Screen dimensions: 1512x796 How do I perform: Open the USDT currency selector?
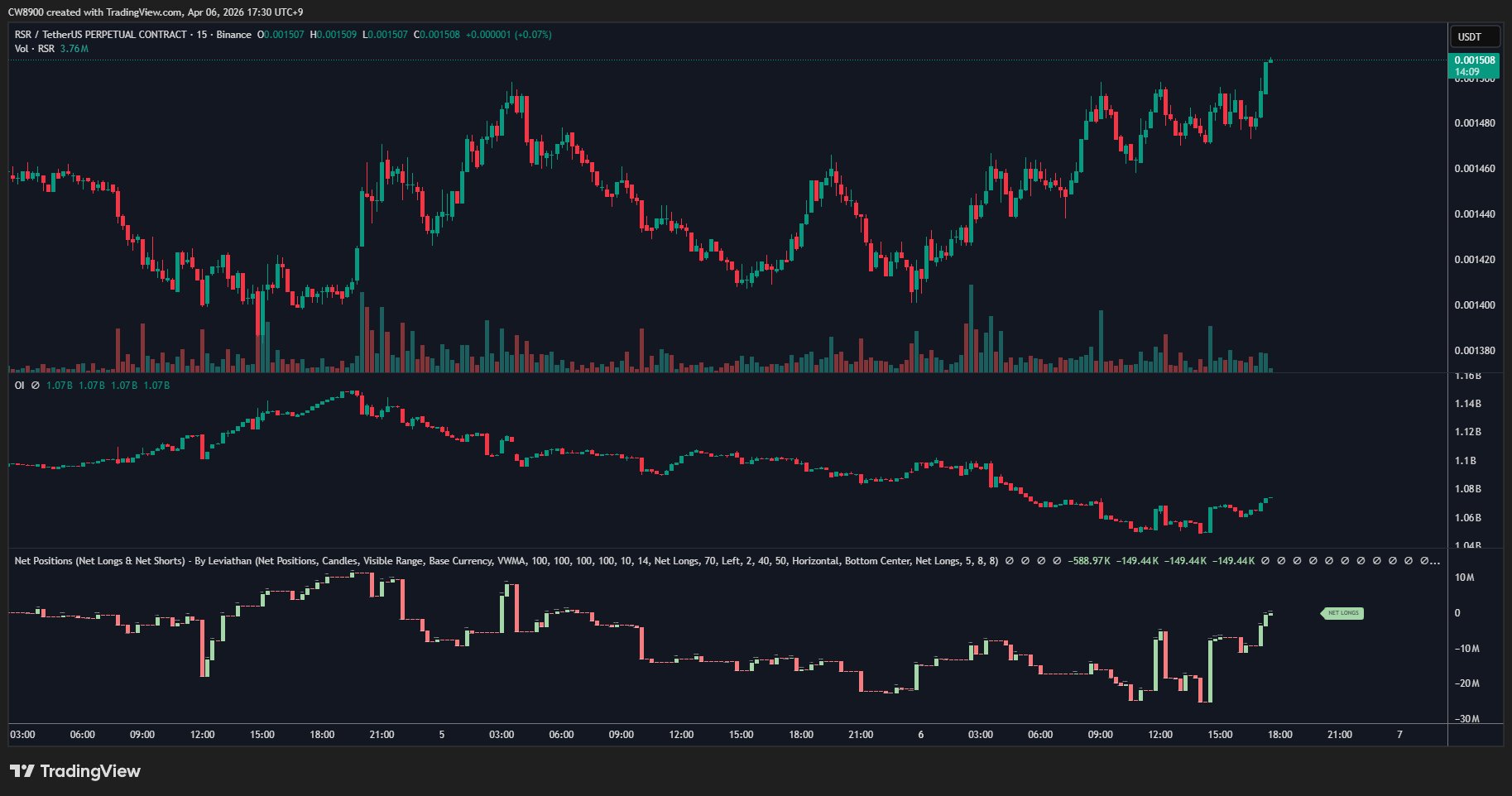click(1474, 37)
